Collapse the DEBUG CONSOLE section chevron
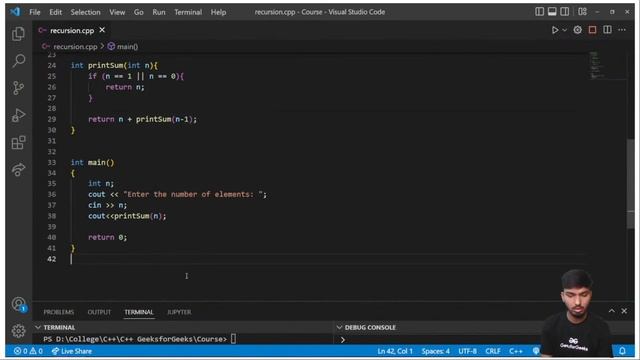The height and width of the screenshot is (360, 640). click(339, 327)
